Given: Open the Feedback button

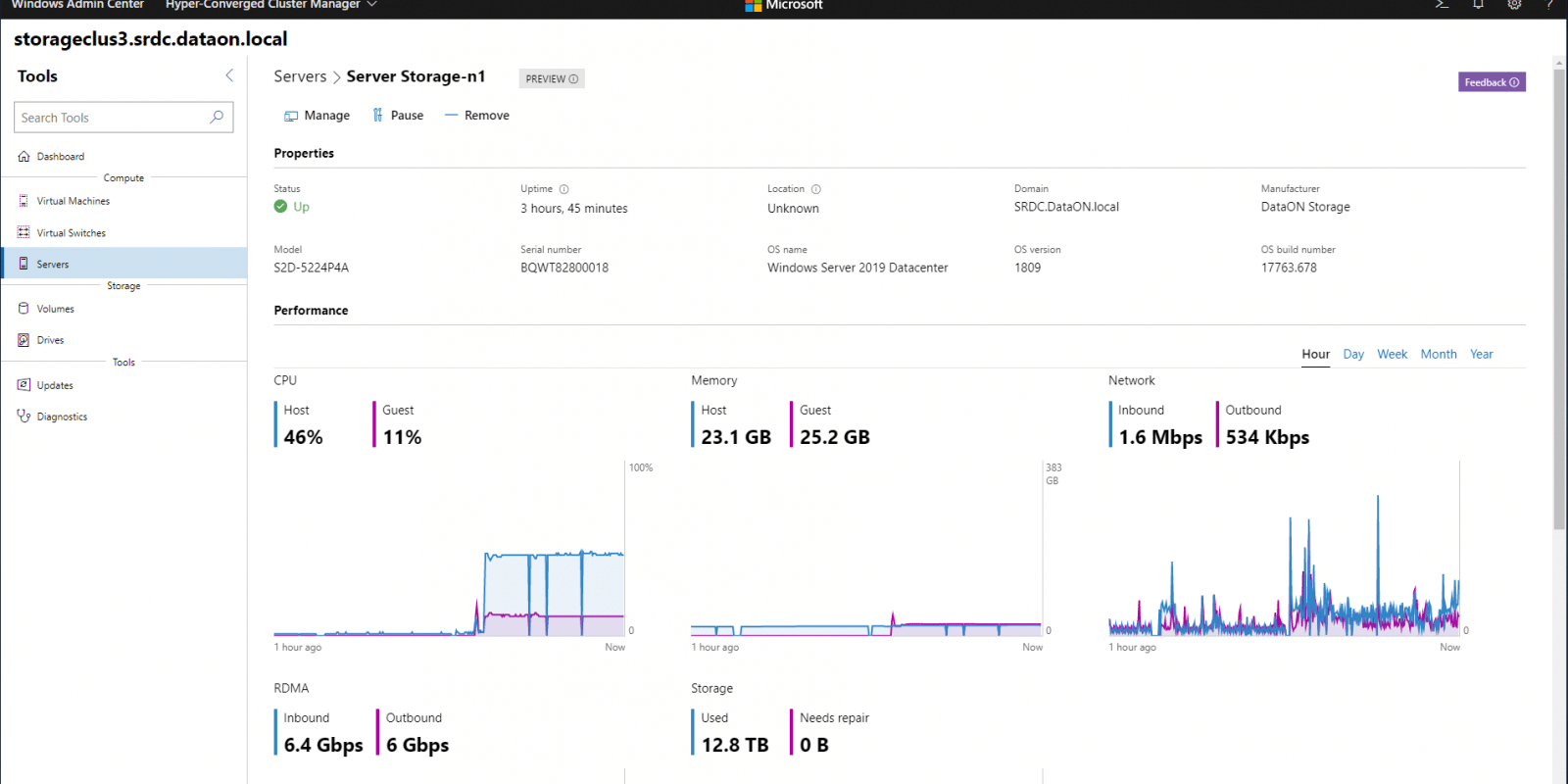Looking at the screenshot, I should pyautogui.click(x=1492, y=82).
